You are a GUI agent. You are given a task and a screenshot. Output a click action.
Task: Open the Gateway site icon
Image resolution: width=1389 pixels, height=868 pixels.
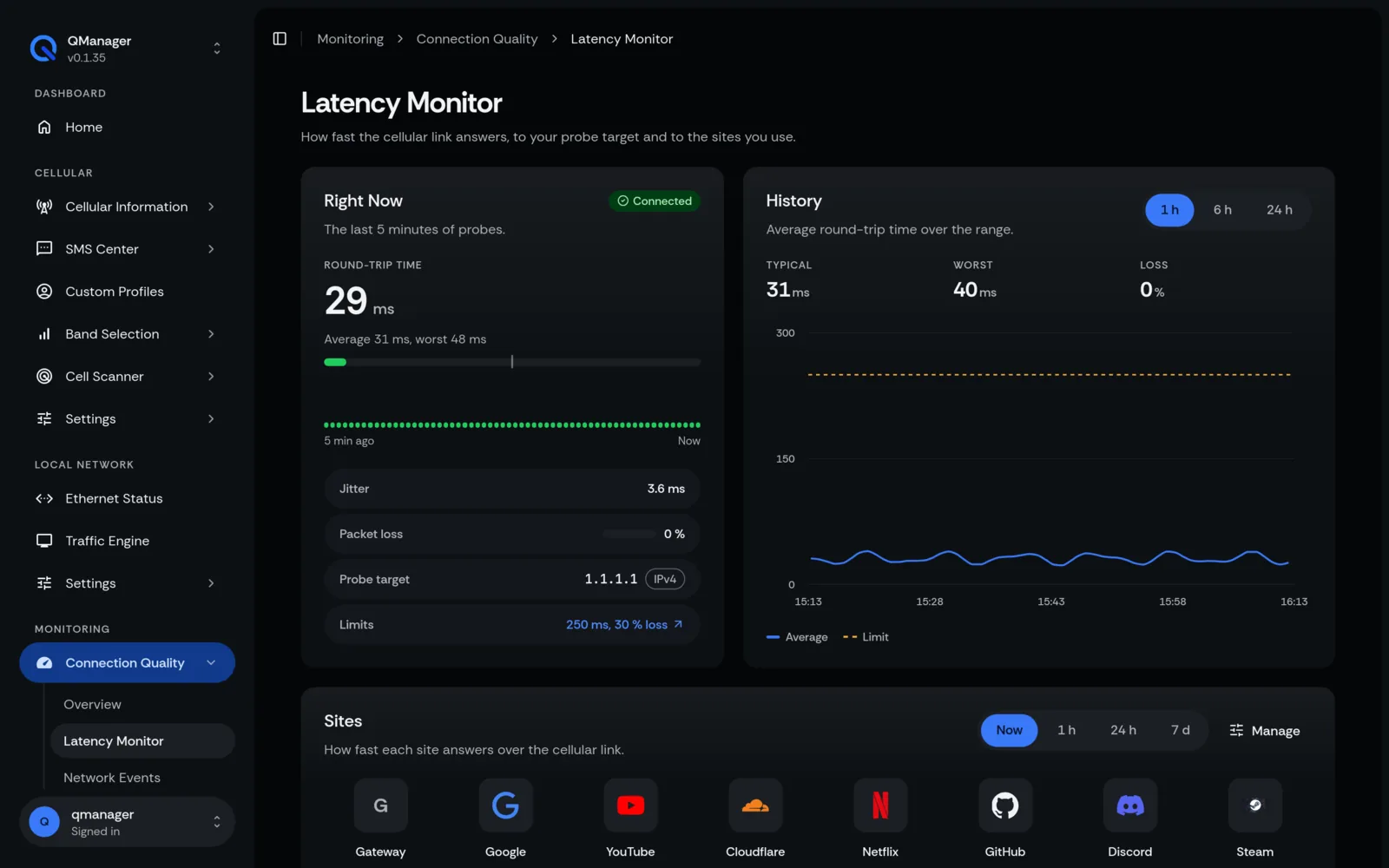[x=380, y=806]
